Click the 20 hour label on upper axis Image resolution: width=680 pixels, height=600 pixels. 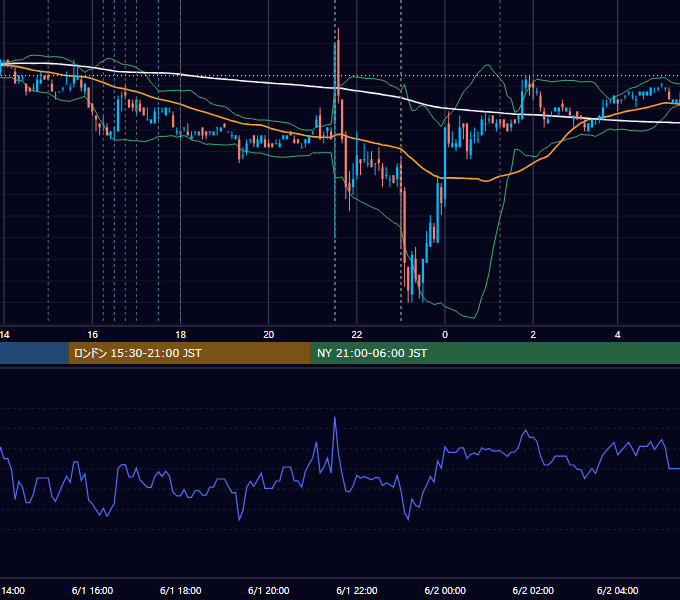point(268,335)
